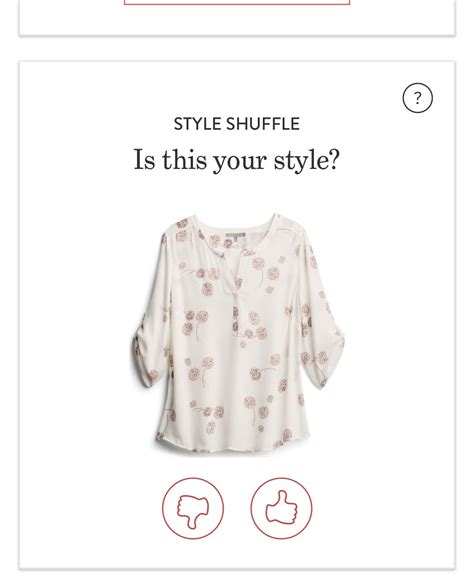Click the red-outlined button at the top edge

(237, 2)
